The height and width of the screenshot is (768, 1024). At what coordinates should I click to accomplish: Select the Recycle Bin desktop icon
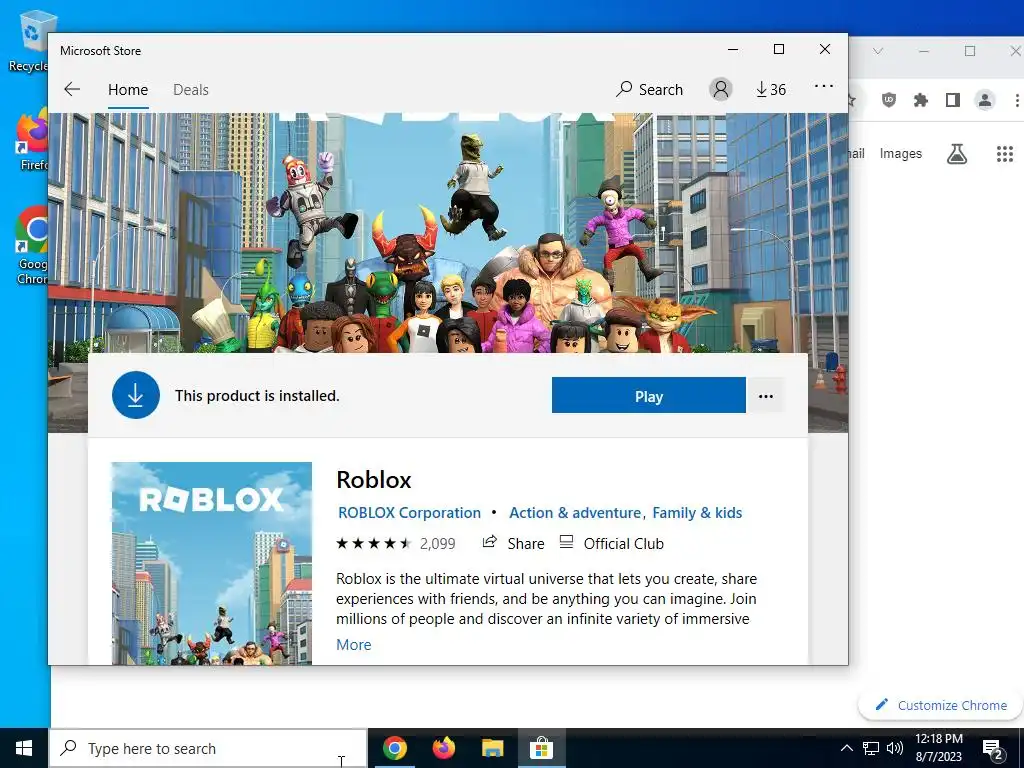coord(29,42)
